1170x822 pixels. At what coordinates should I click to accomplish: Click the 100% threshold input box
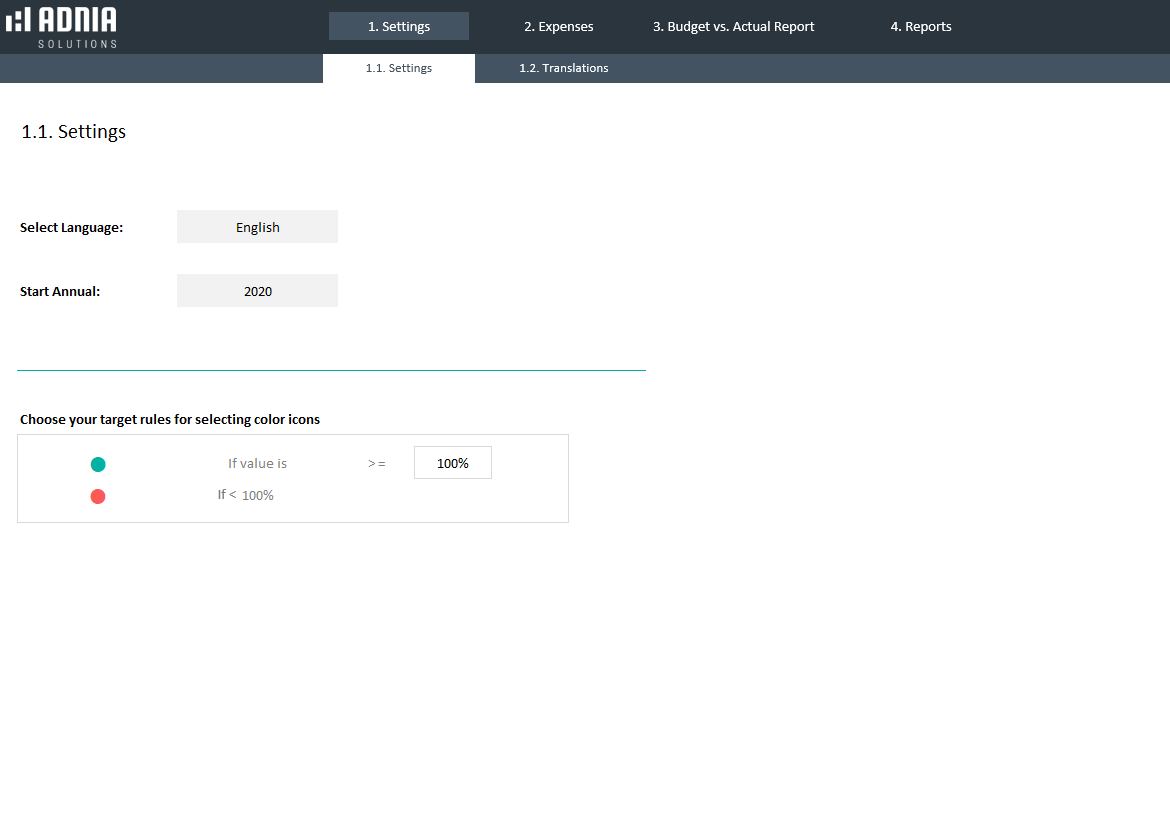pos(452,463)
